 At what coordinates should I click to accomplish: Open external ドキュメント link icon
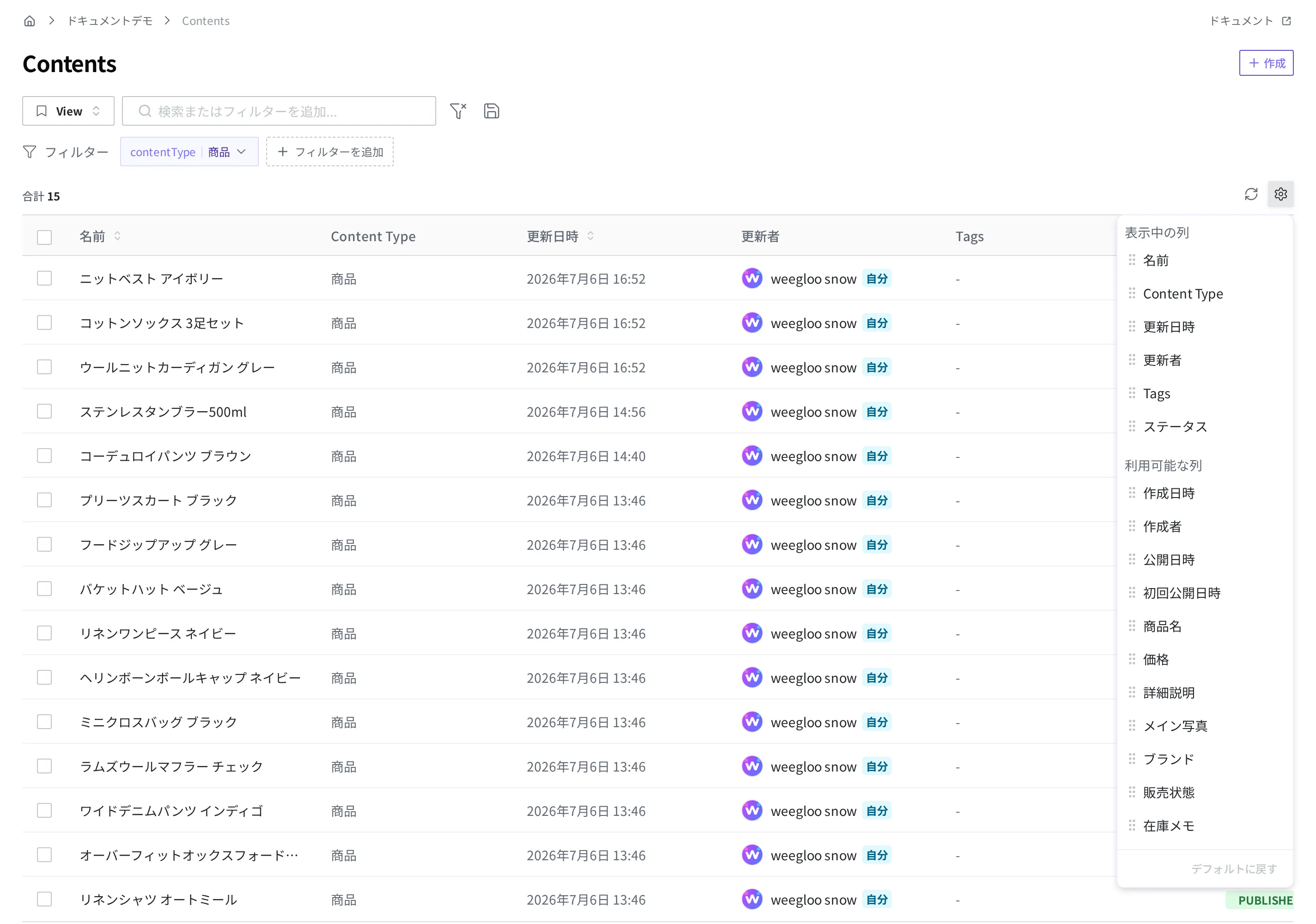(x=1286, y=21)
